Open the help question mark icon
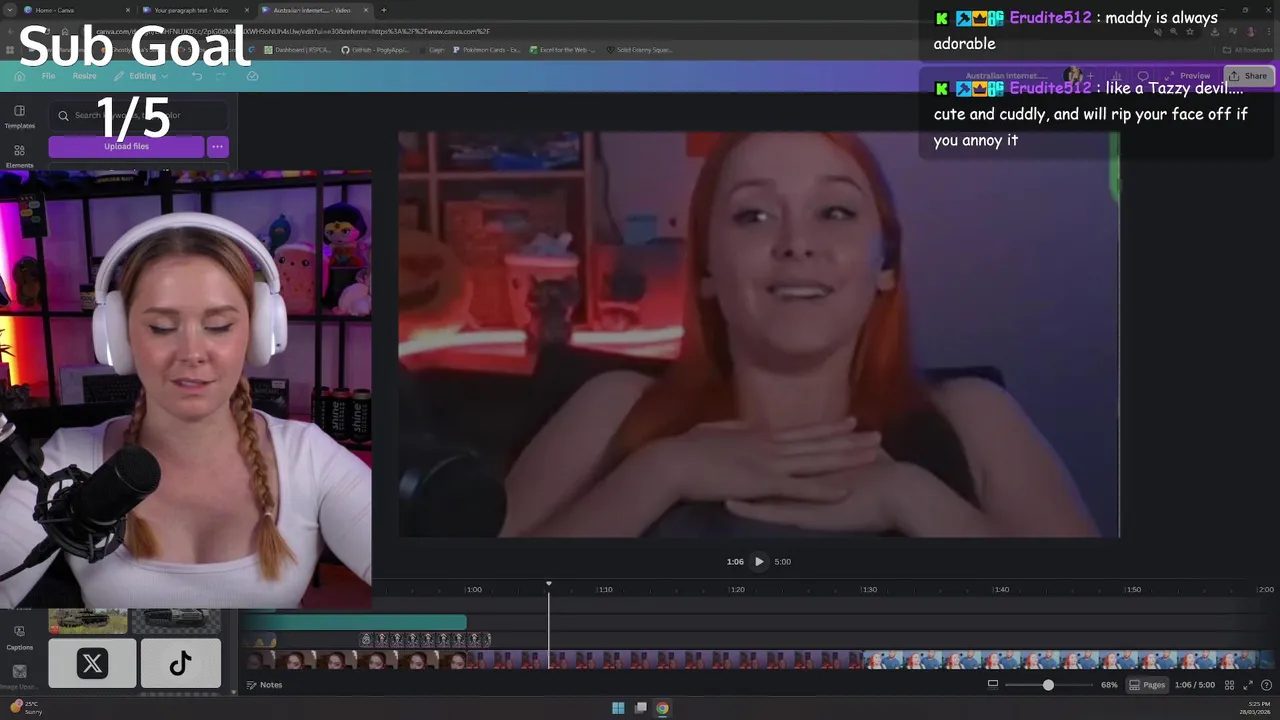Viewport: 1280px width, 720px height. [1266, 685]
